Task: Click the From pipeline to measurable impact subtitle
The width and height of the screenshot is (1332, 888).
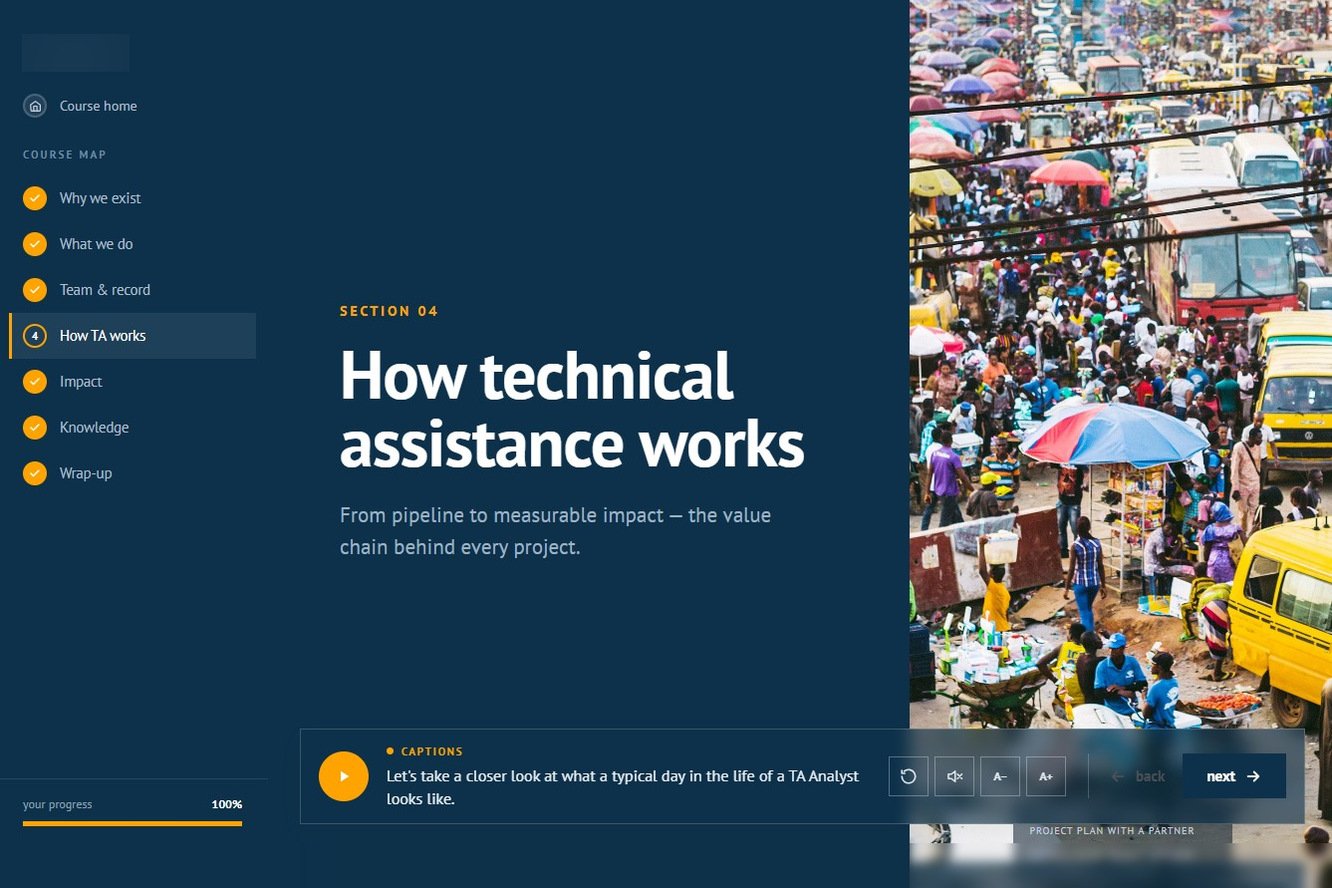Action: 555,531
